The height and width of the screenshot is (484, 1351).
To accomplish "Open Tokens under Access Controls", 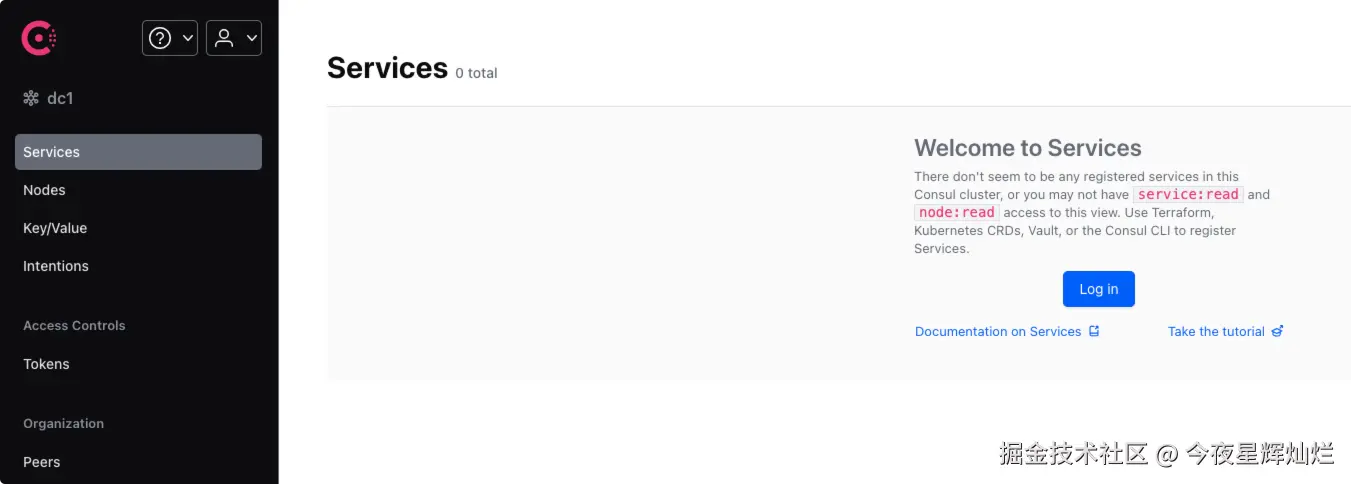I will 46,364.
